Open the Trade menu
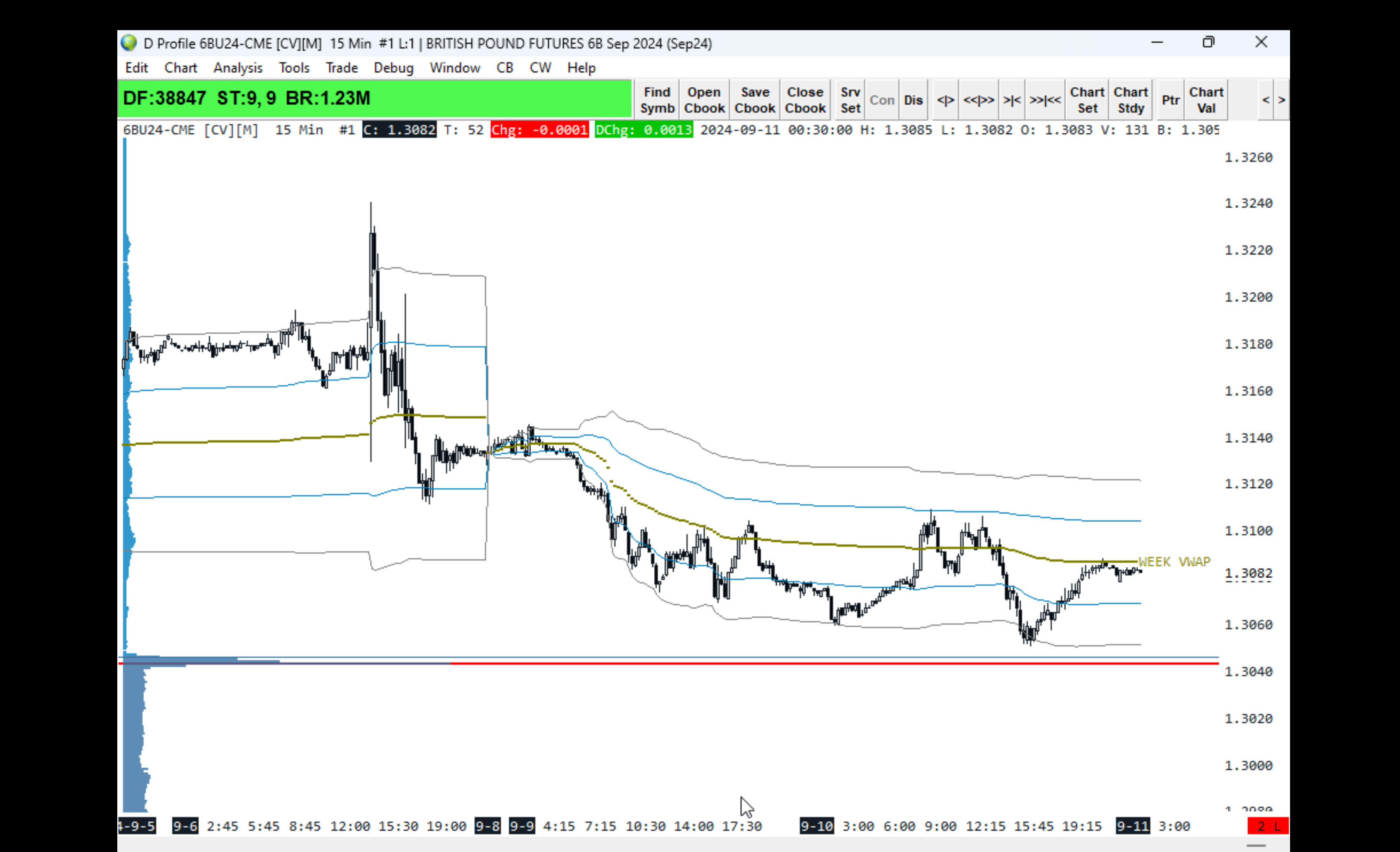1400x852 pixels. pos(342,68)
